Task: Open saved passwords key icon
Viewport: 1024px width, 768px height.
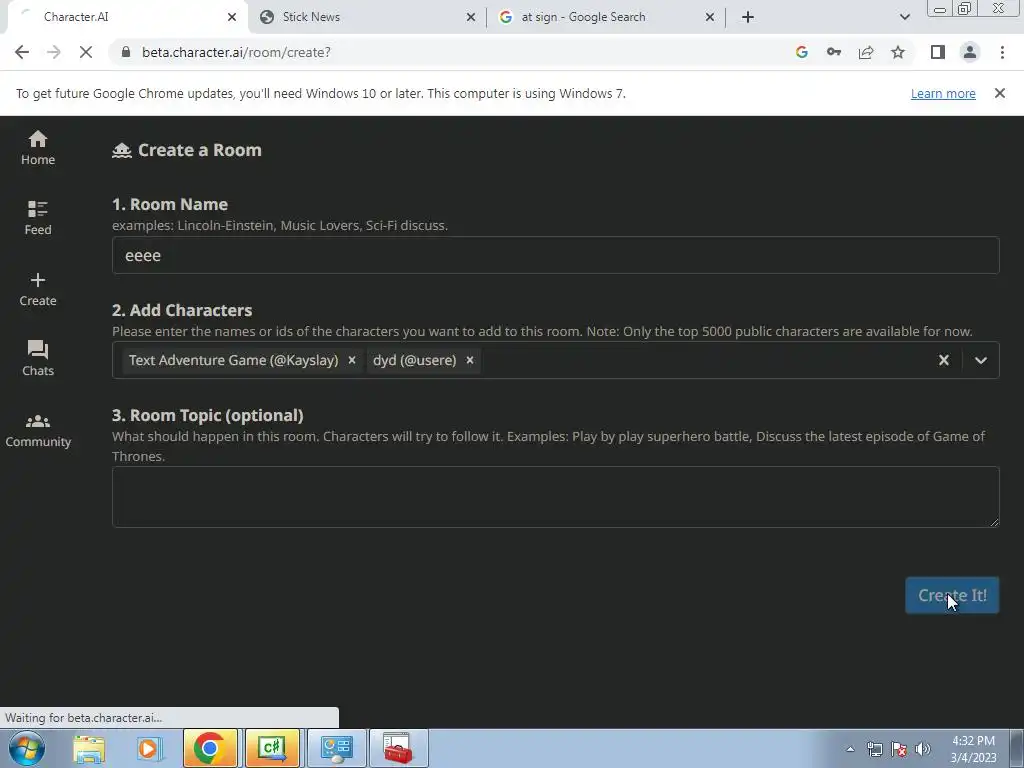Action: (x=834, y=52)
